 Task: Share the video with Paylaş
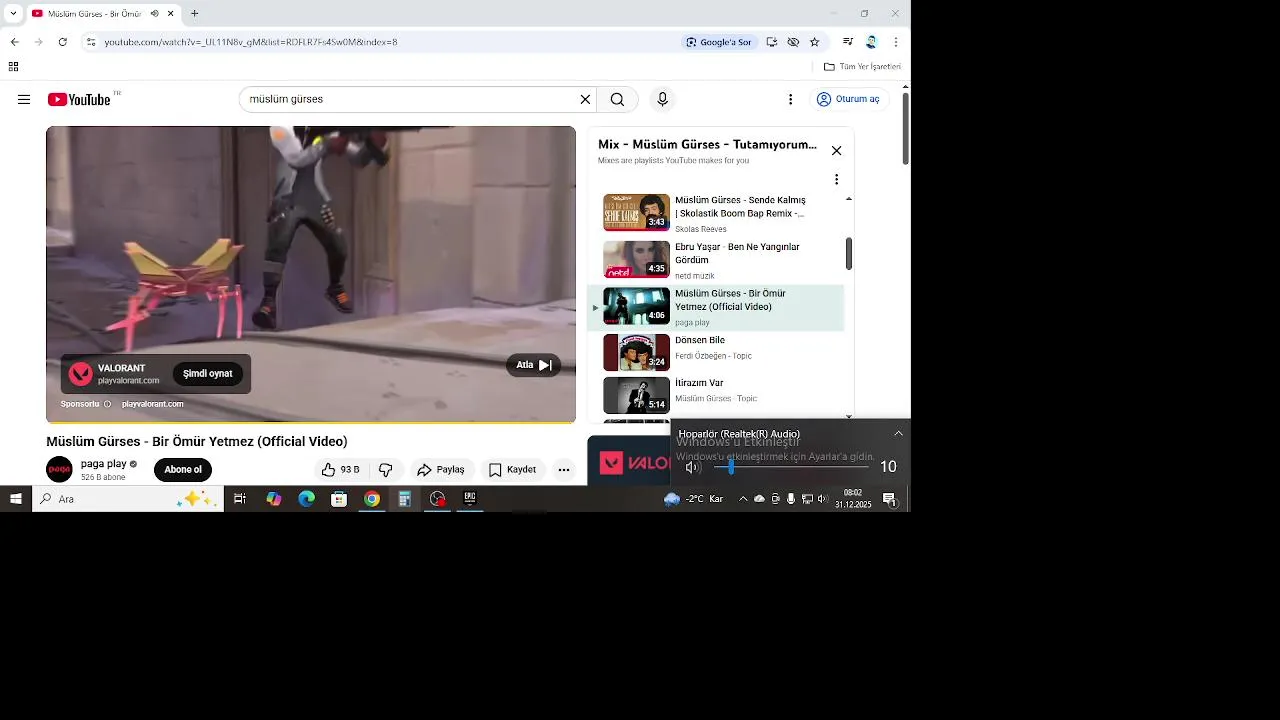(x=441, y=469)
